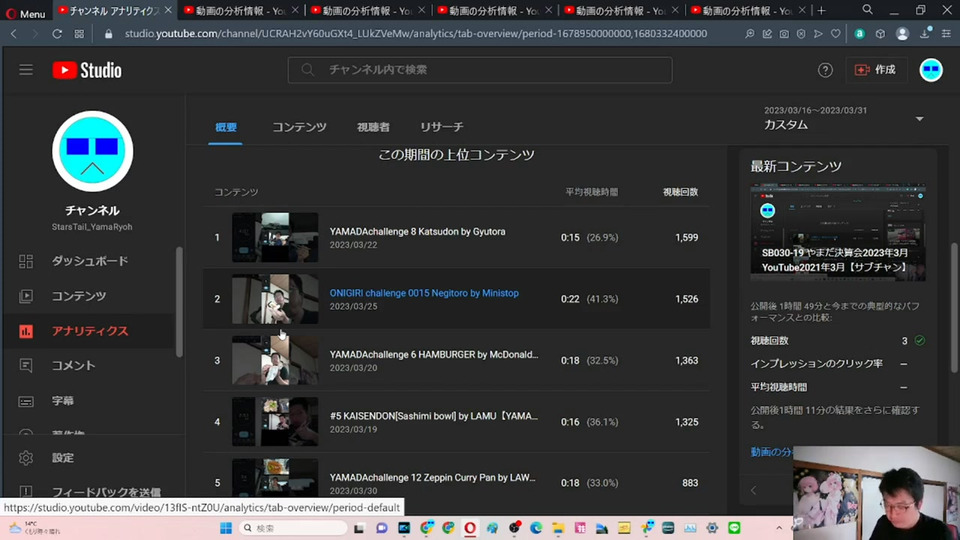Switch to the 概要 tab
Screen dimensions: 960x540
point(225,127)
